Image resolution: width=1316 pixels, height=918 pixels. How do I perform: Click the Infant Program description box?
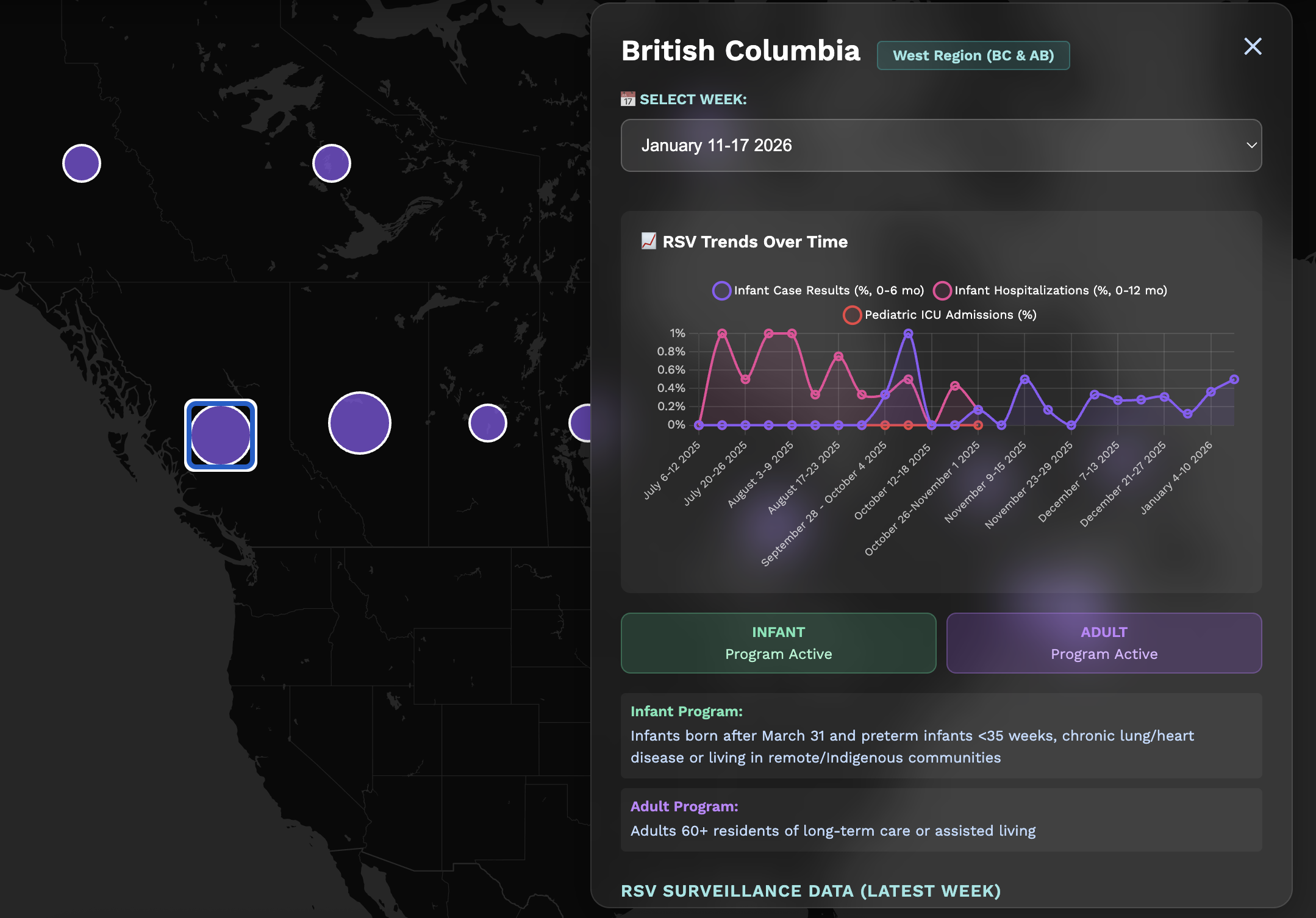coord(940,736)
